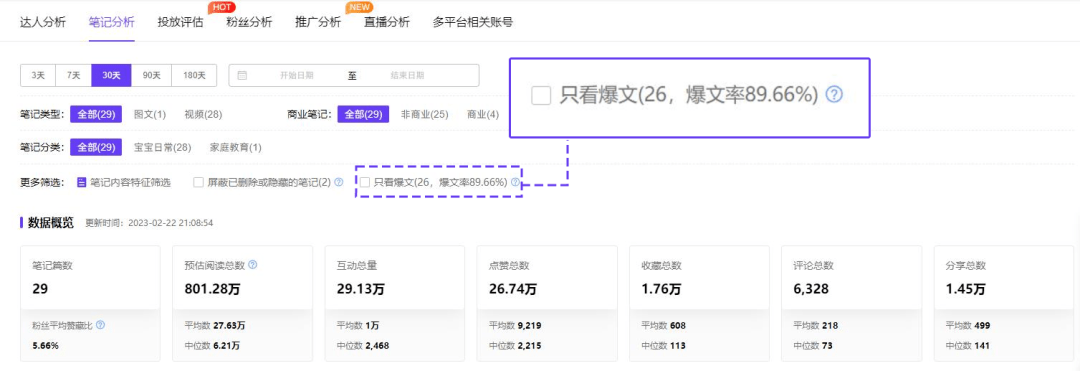Screen dimensions: 1080x371
Task: Select the 180天 time range
Action: pos(194,76)
